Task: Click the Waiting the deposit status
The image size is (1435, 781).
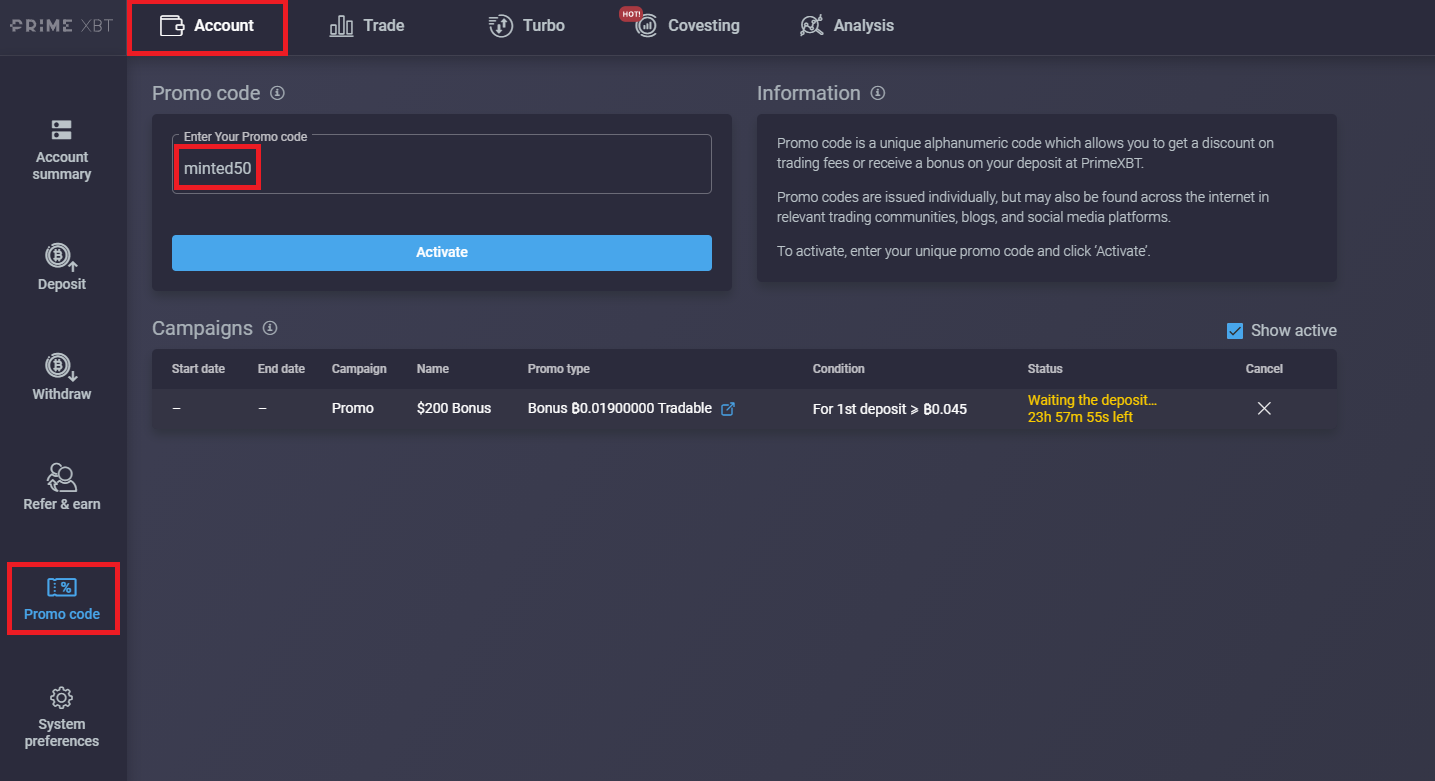Action: [x=1092, y=400]
